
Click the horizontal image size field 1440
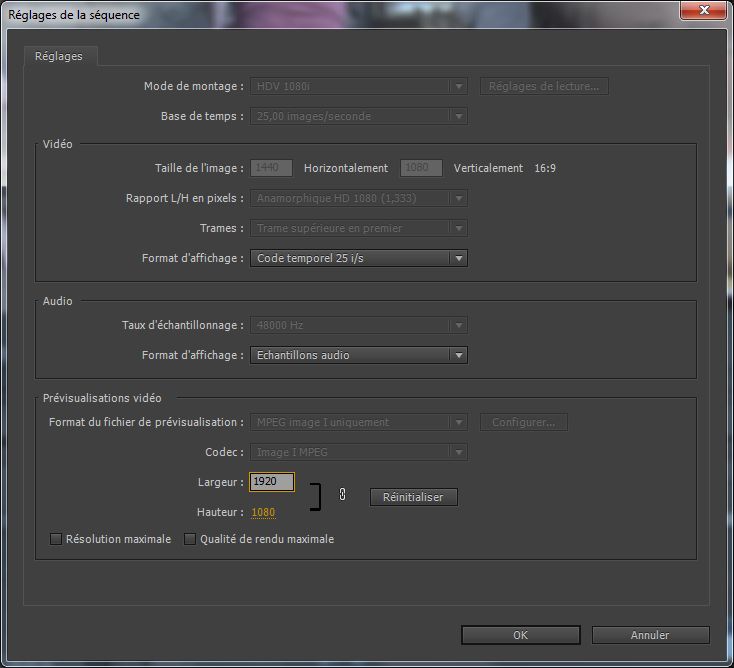pos(272,168)
